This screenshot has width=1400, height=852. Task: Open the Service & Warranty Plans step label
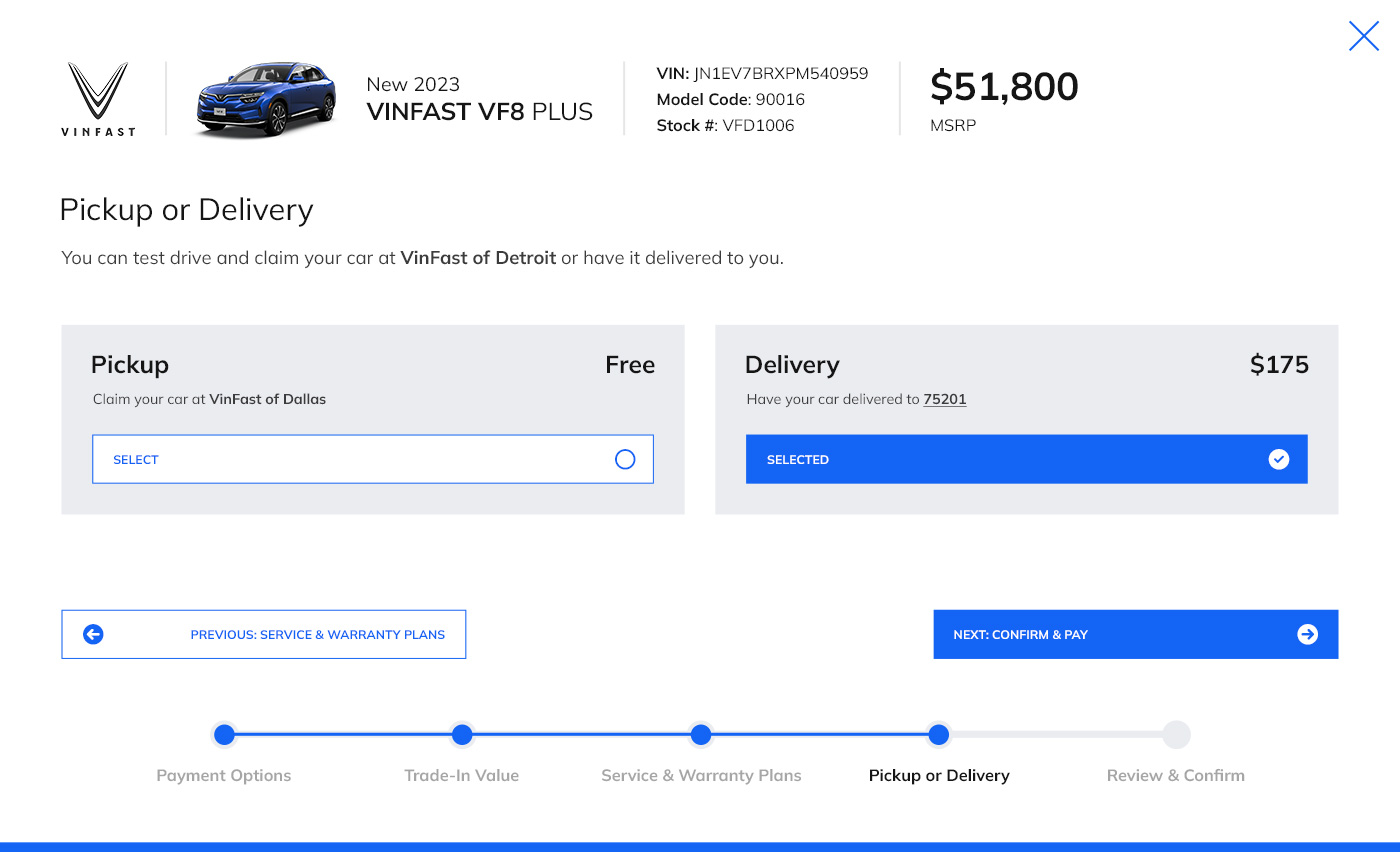pos(701,775)
